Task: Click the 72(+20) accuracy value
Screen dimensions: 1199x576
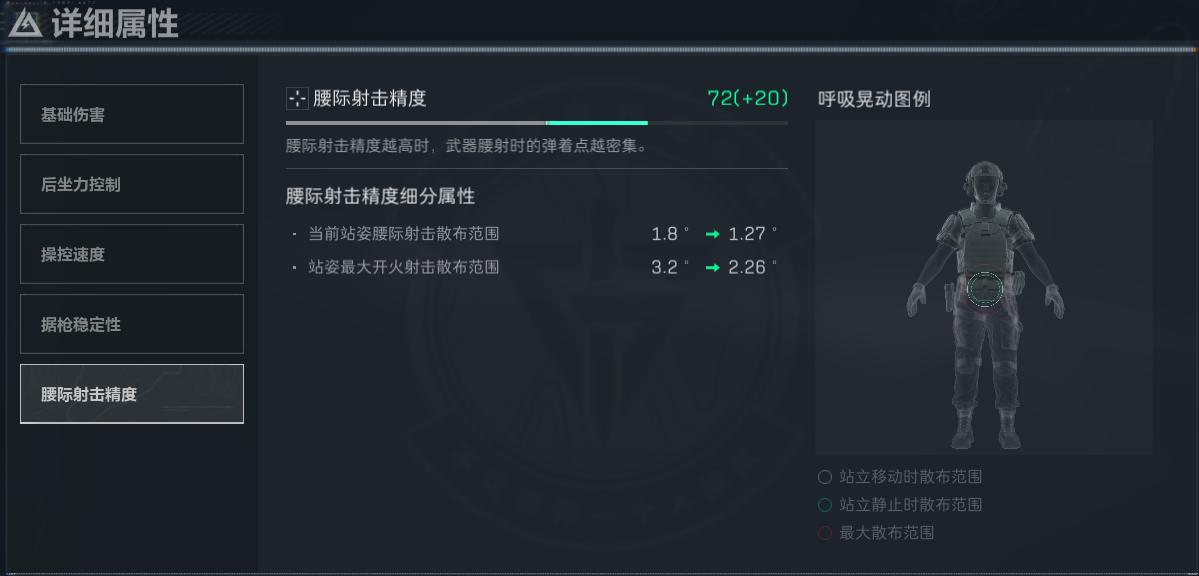Action: pos(748,98)
